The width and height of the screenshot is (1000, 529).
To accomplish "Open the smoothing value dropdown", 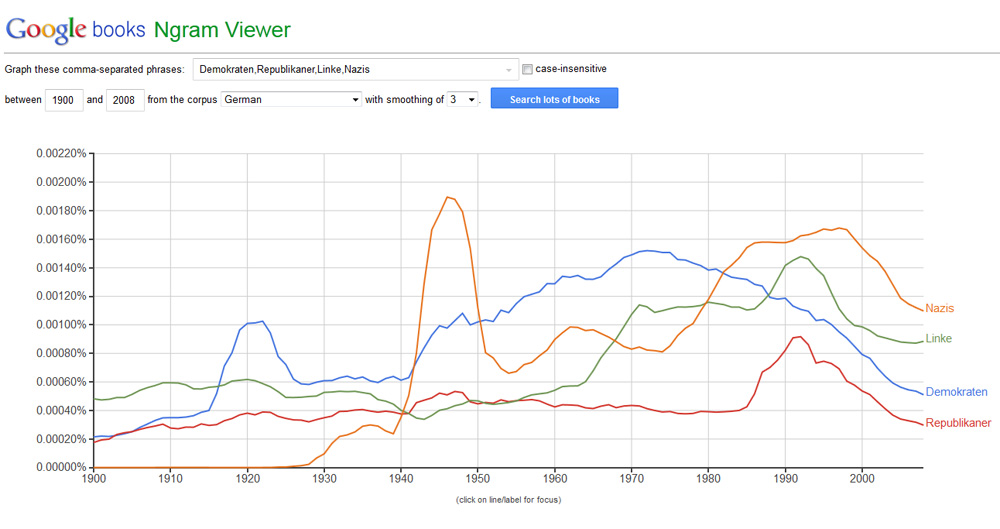I will 463,99.
